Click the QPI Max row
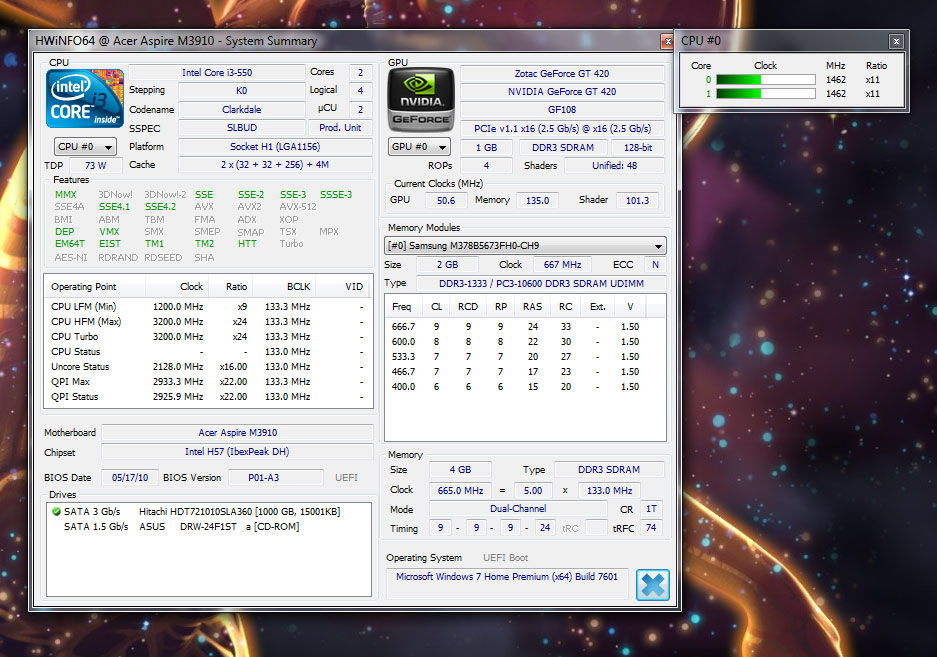This screenshot has height=657, width=937. tap(208, 381)
